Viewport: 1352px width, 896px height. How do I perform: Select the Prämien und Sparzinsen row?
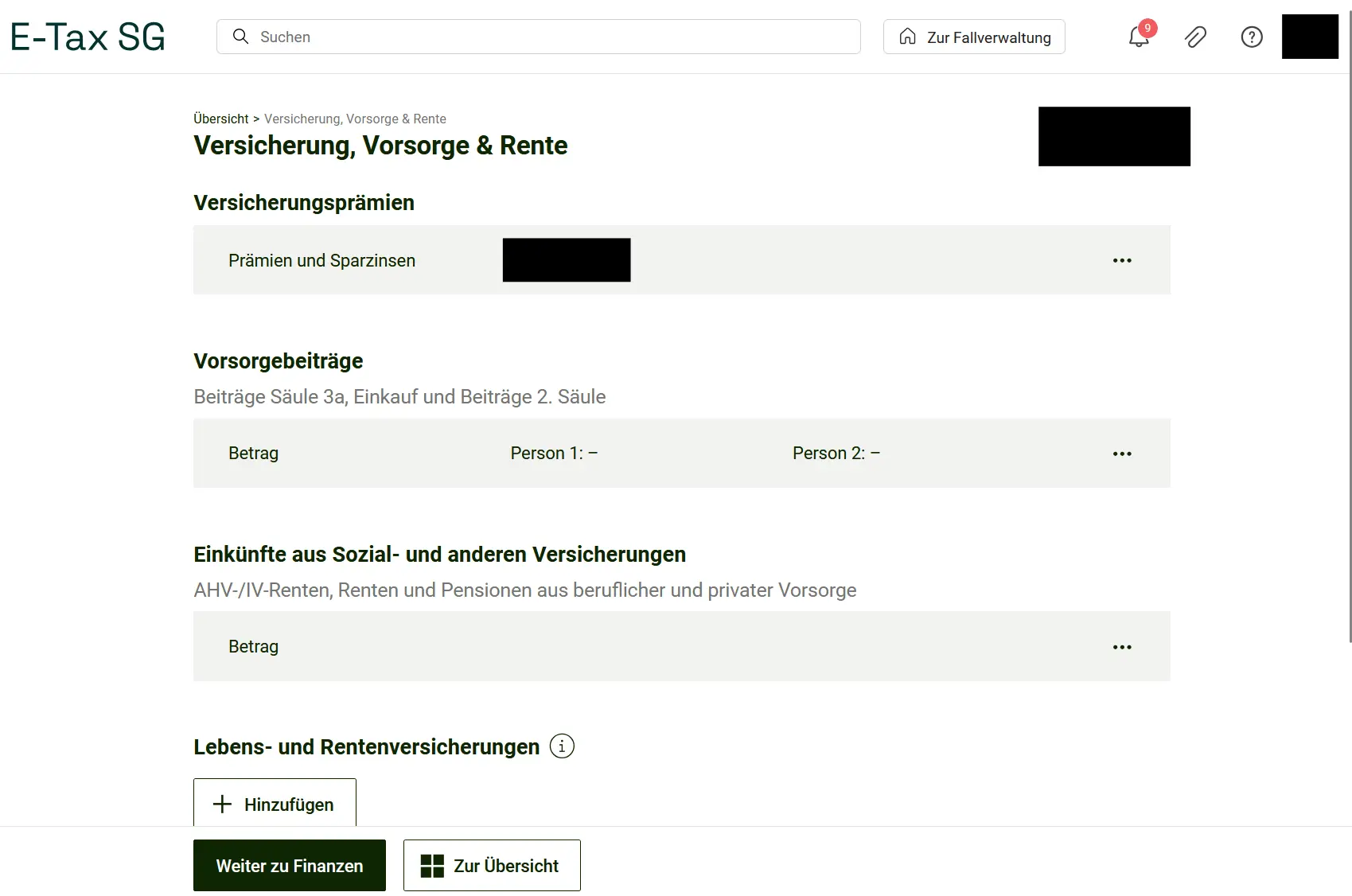pos(321,261)
